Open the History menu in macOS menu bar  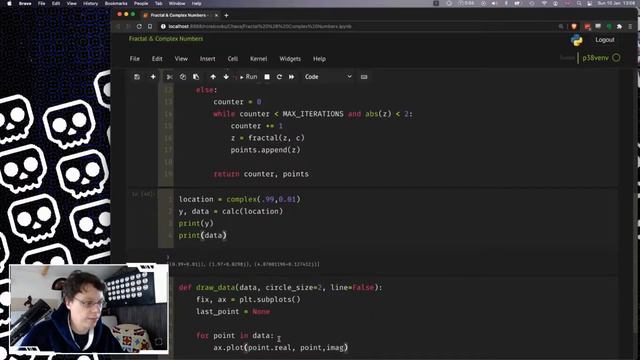click(91, 3)
